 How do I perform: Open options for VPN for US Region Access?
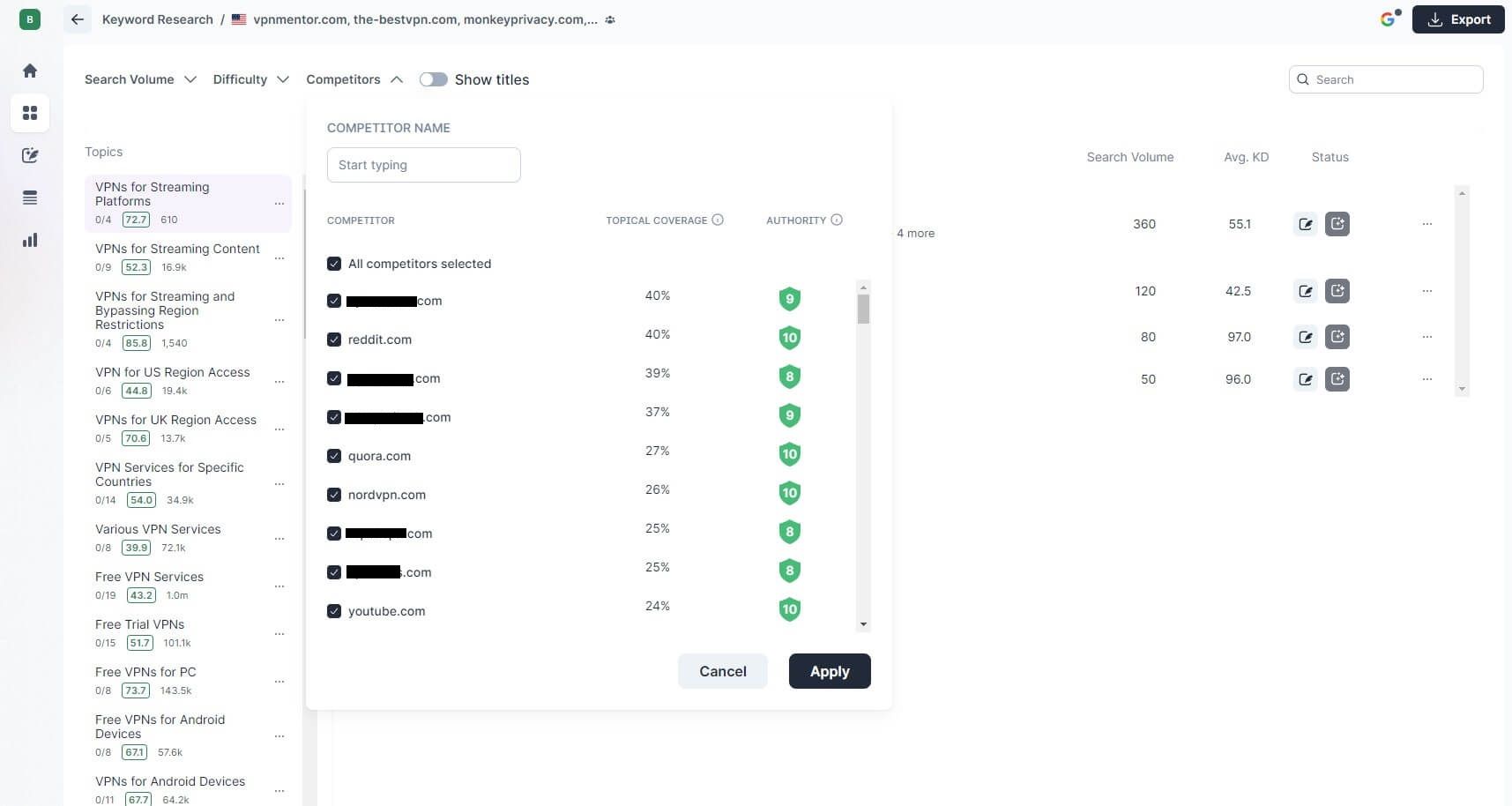(x=279, y=382)
